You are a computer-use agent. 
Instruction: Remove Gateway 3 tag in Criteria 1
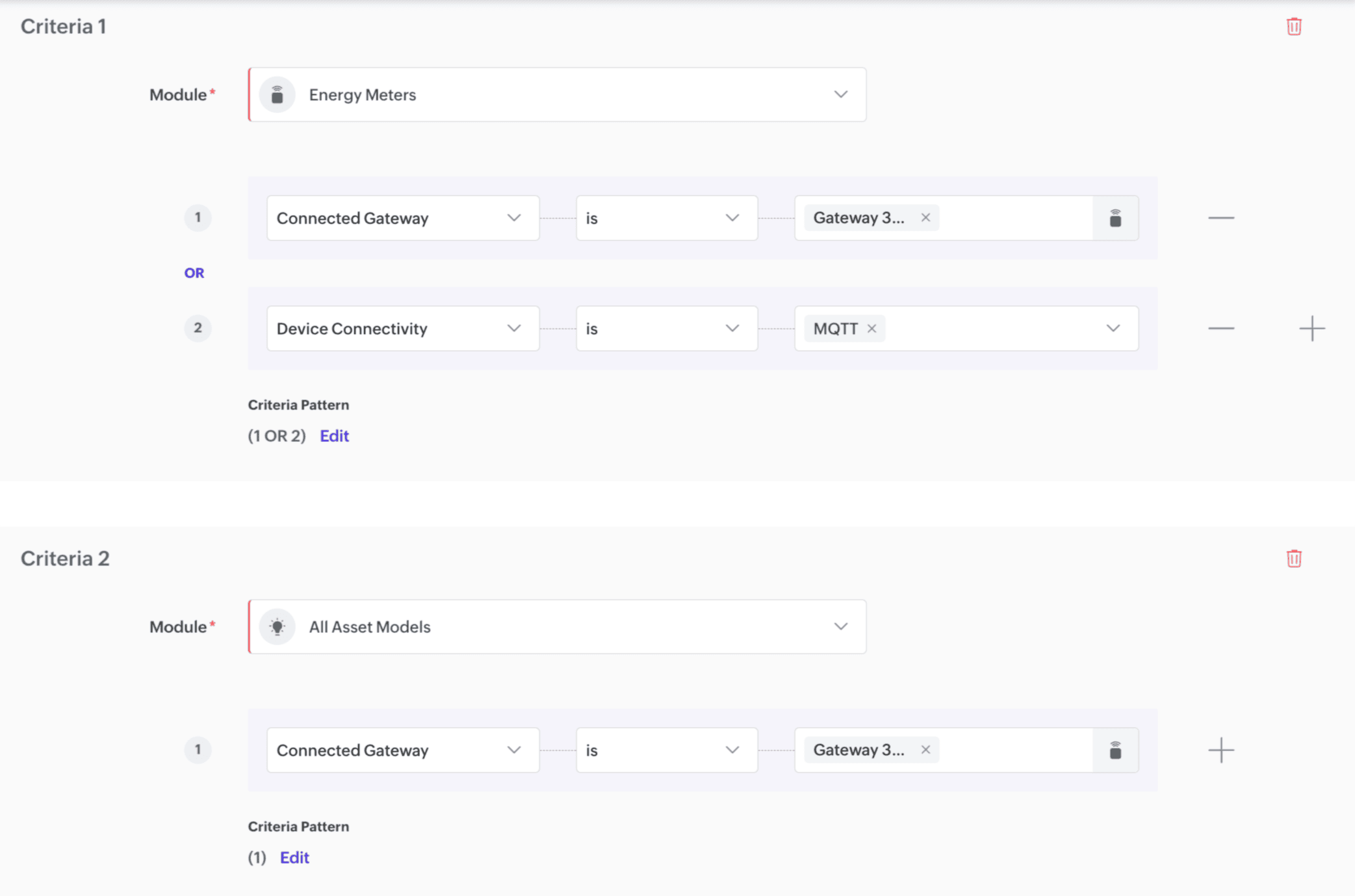pyautogui.click(x=925, y=218)
